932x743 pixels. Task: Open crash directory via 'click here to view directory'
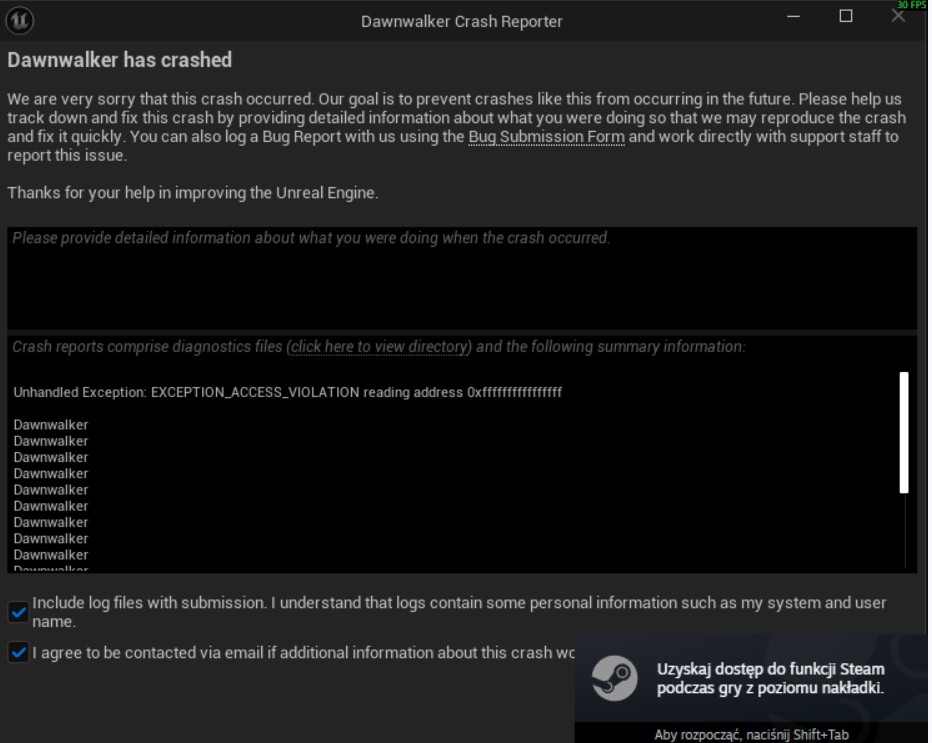[380, 347]
